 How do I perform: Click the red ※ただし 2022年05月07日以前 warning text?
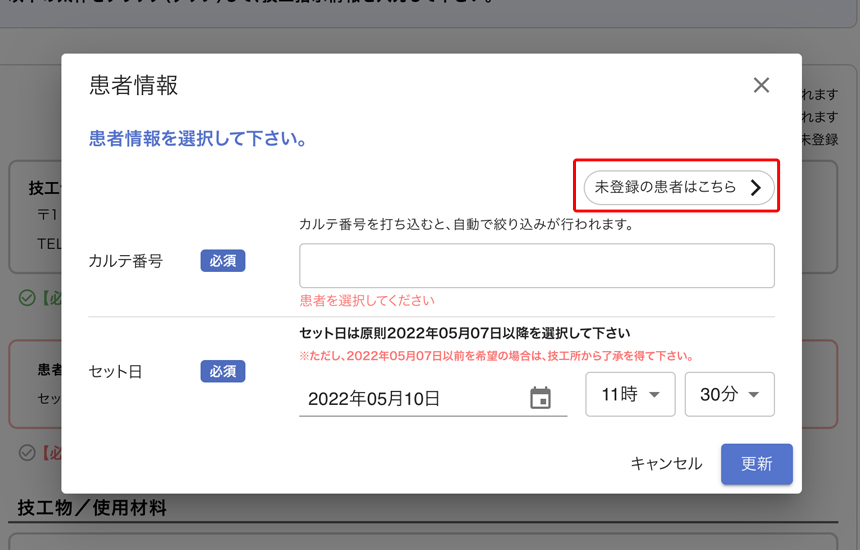pyautogui.click(x=497, y=356)
